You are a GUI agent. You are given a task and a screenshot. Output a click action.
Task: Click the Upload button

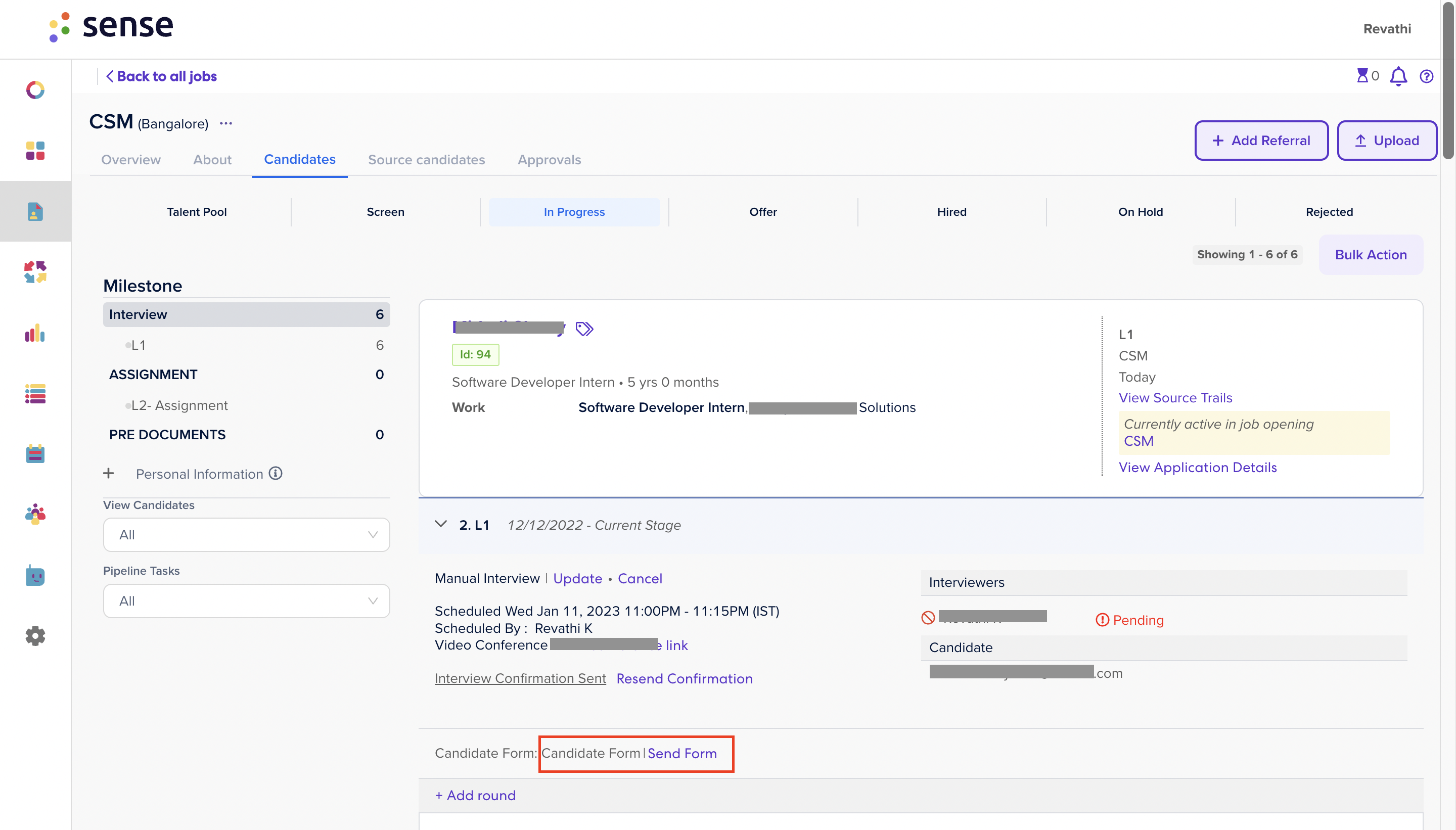pos(1386,140)
